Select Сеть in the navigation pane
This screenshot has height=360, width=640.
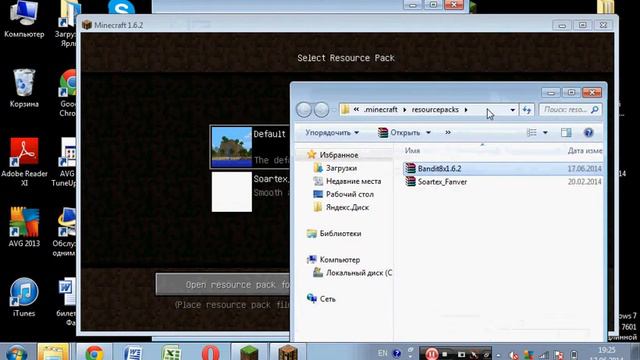pyautogui.click(x=327, y=299)
